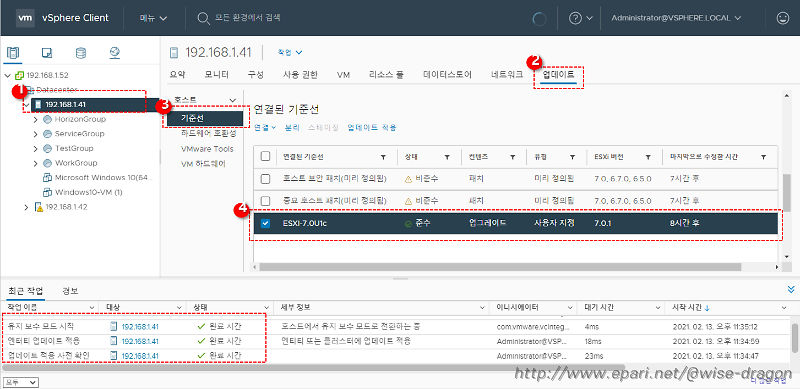Switch to the 모니터 tab
The image size is (800, 389).
coord(216,75)
